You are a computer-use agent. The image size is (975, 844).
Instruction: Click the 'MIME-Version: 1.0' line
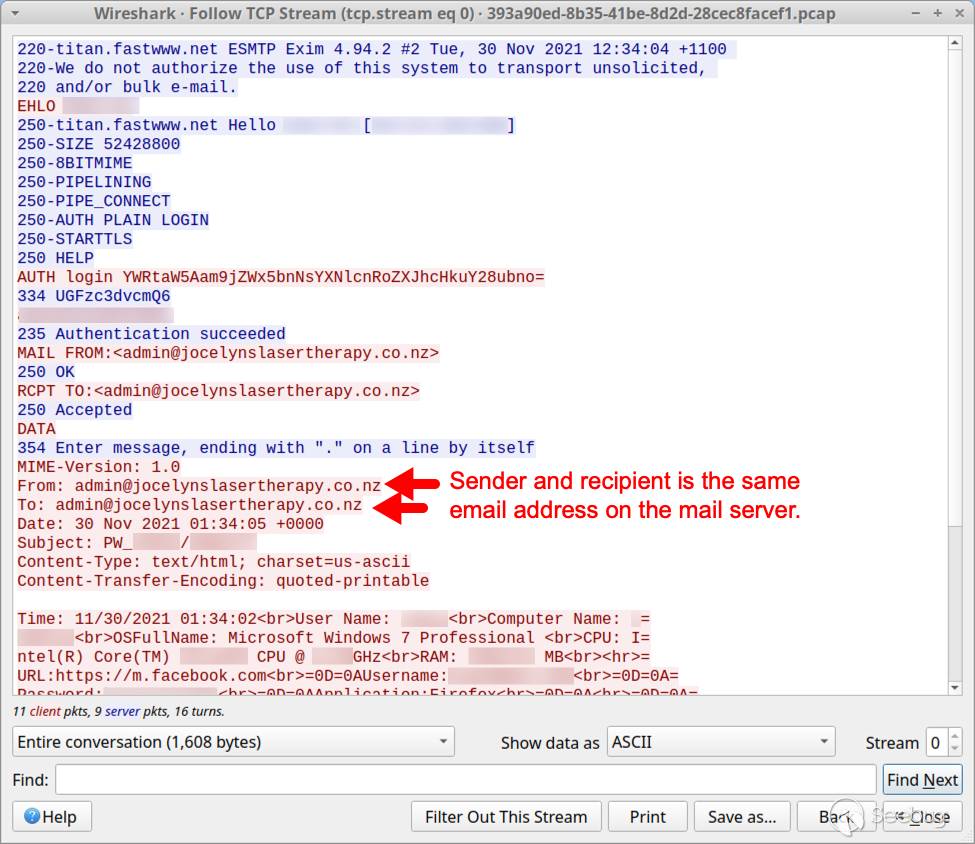(98, 466)
